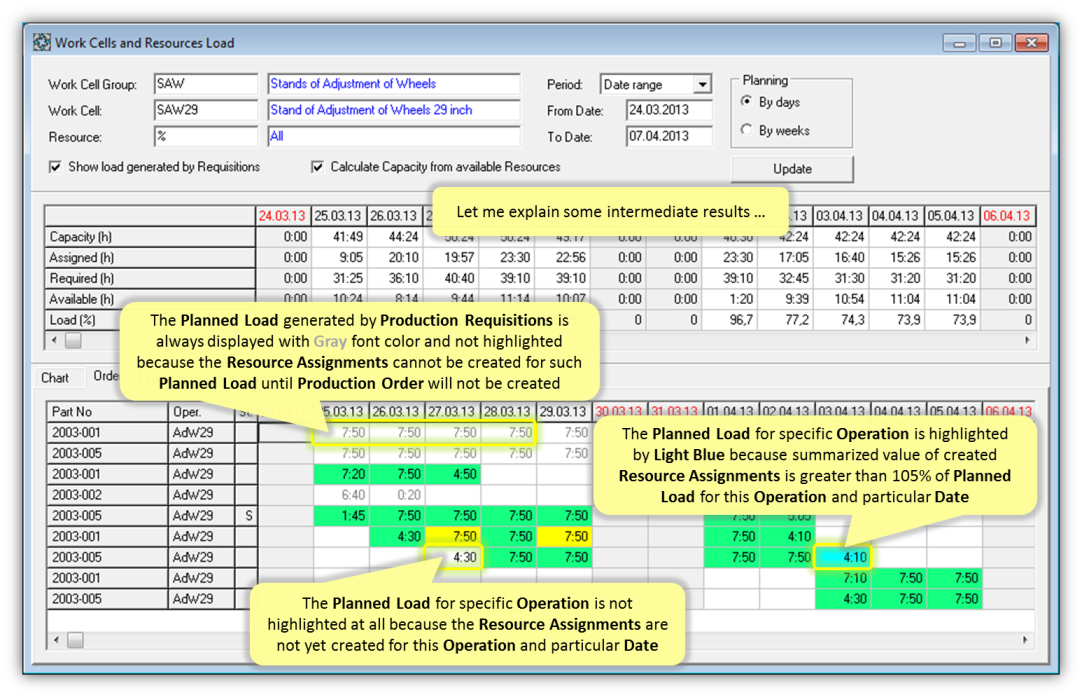Viewport: 1082px width, 697px height.
Task: Click the 9:39 available hours cell
Action: point(787,299)
